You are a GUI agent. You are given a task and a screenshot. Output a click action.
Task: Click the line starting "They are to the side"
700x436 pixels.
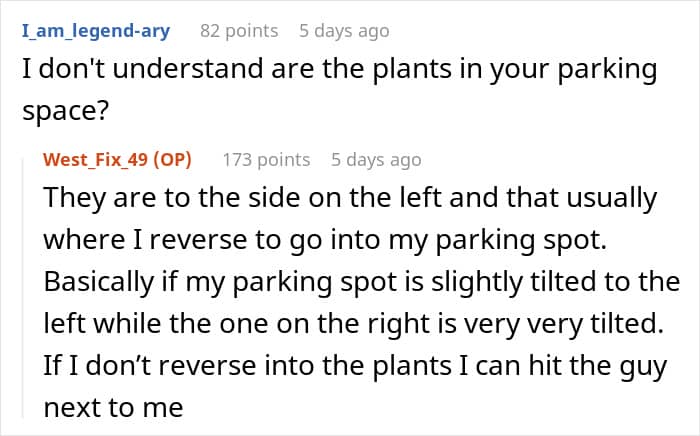click(350, 198)
